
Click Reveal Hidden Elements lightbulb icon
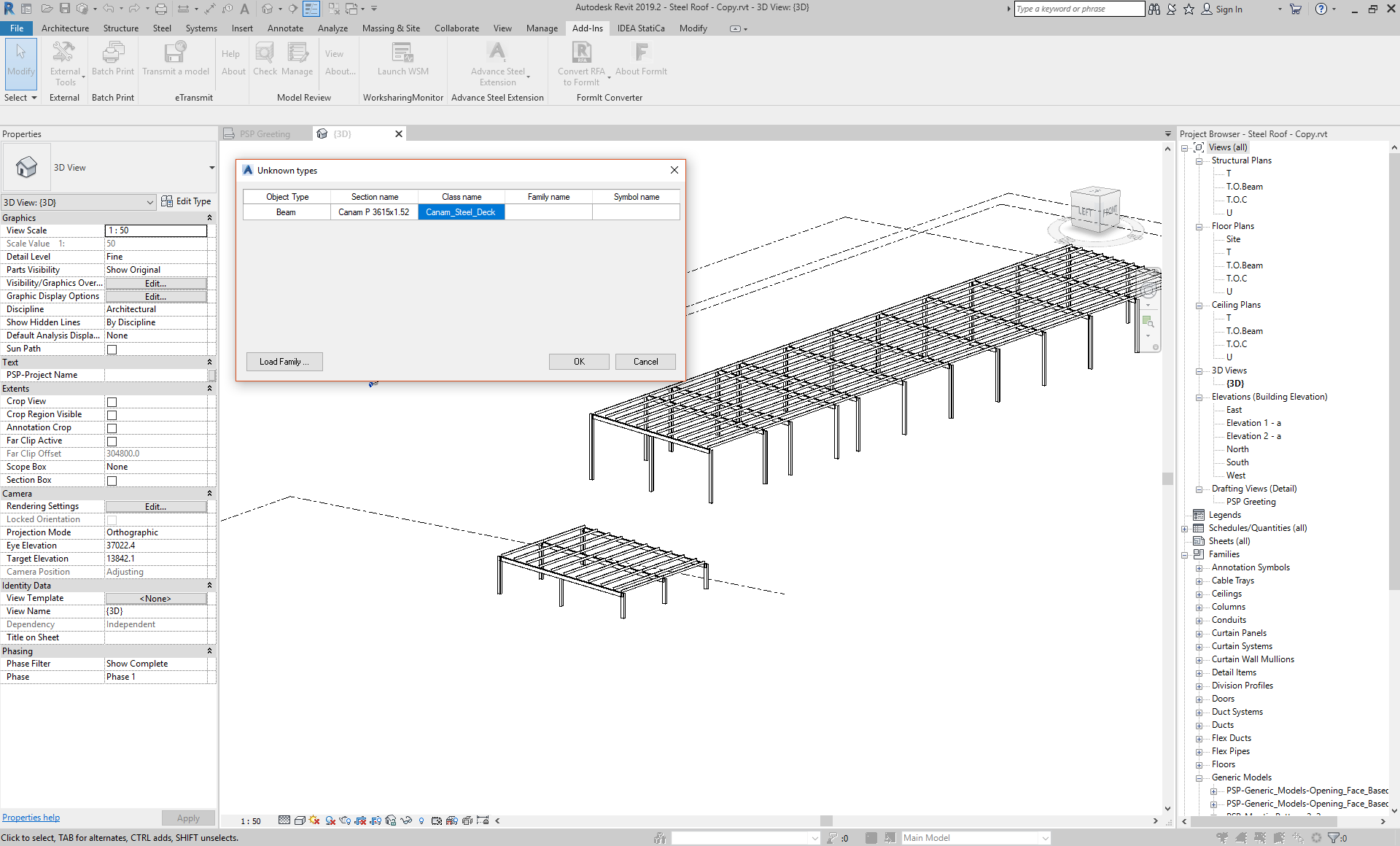[422, 820]
